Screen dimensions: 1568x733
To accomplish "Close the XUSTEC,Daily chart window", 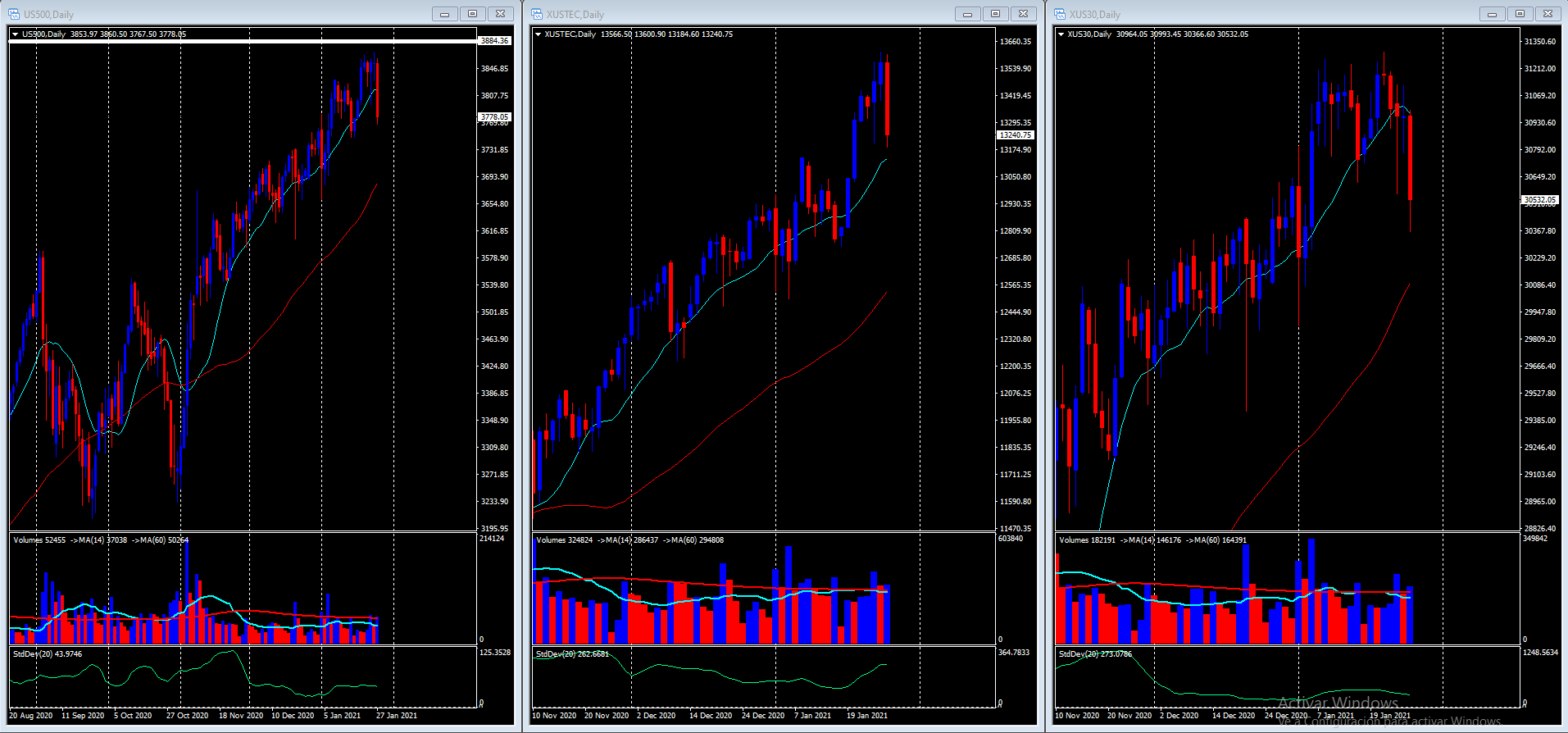I will 1024,14.
